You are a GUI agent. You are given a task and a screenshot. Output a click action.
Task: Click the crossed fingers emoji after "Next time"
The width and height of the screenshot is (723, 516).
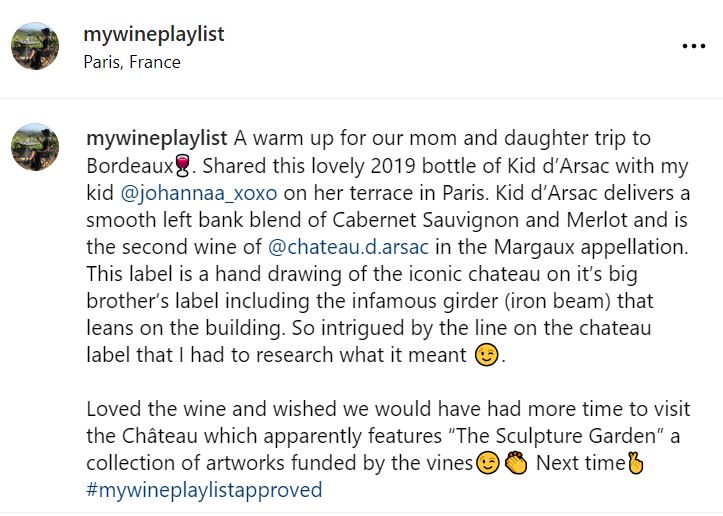tap(634, 463)
